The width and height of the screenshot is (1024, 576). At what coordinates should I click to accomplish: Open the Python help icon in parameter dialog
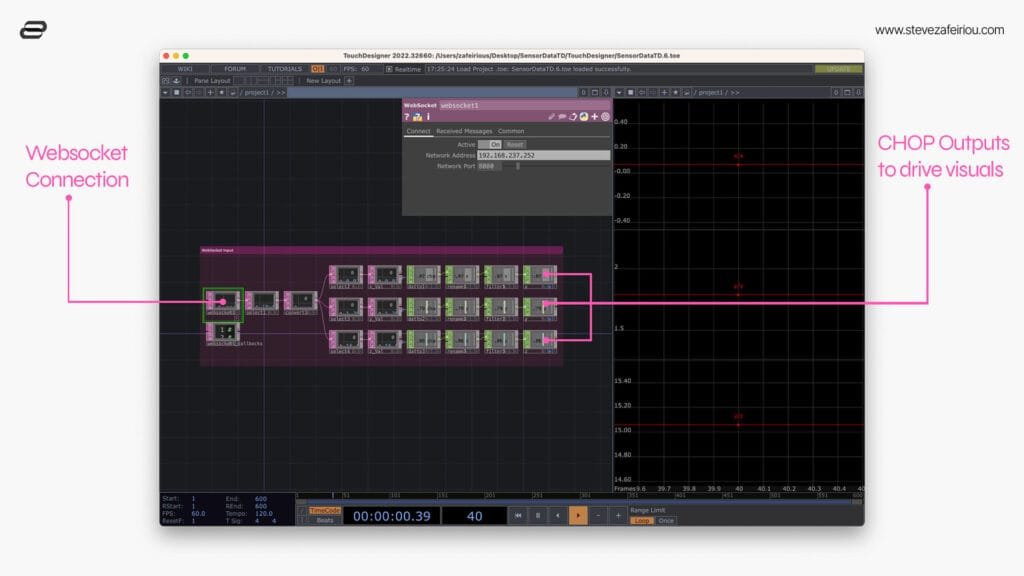point(417,117)
